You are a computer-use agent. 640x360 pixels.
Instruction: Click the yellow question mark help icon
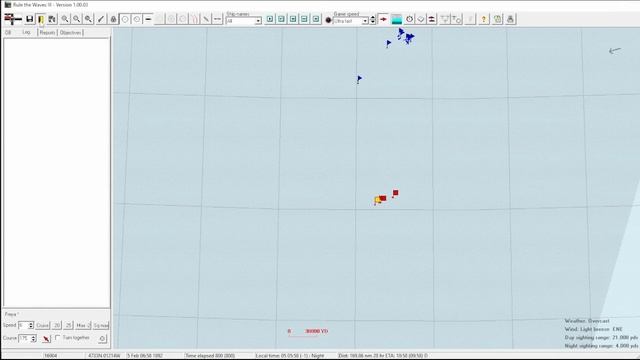[484, 19]
